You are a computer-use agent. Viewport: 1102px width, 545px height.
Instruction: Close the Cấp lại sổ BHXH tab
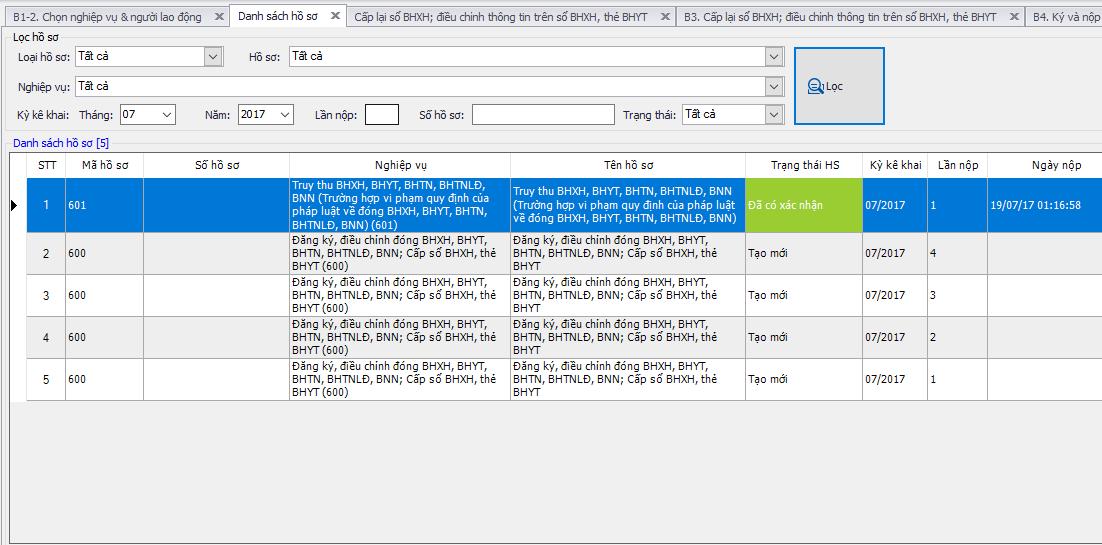pyautogui.click(x=665, y=16)
